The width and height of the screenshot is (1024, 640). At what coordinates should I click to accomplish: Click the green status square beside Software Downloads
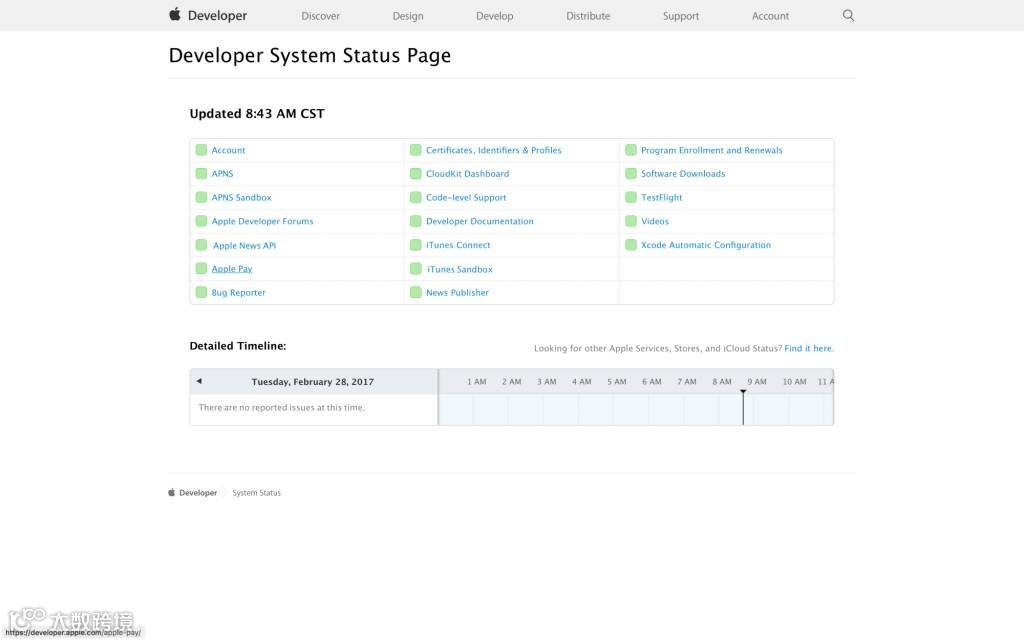(631, 174)
